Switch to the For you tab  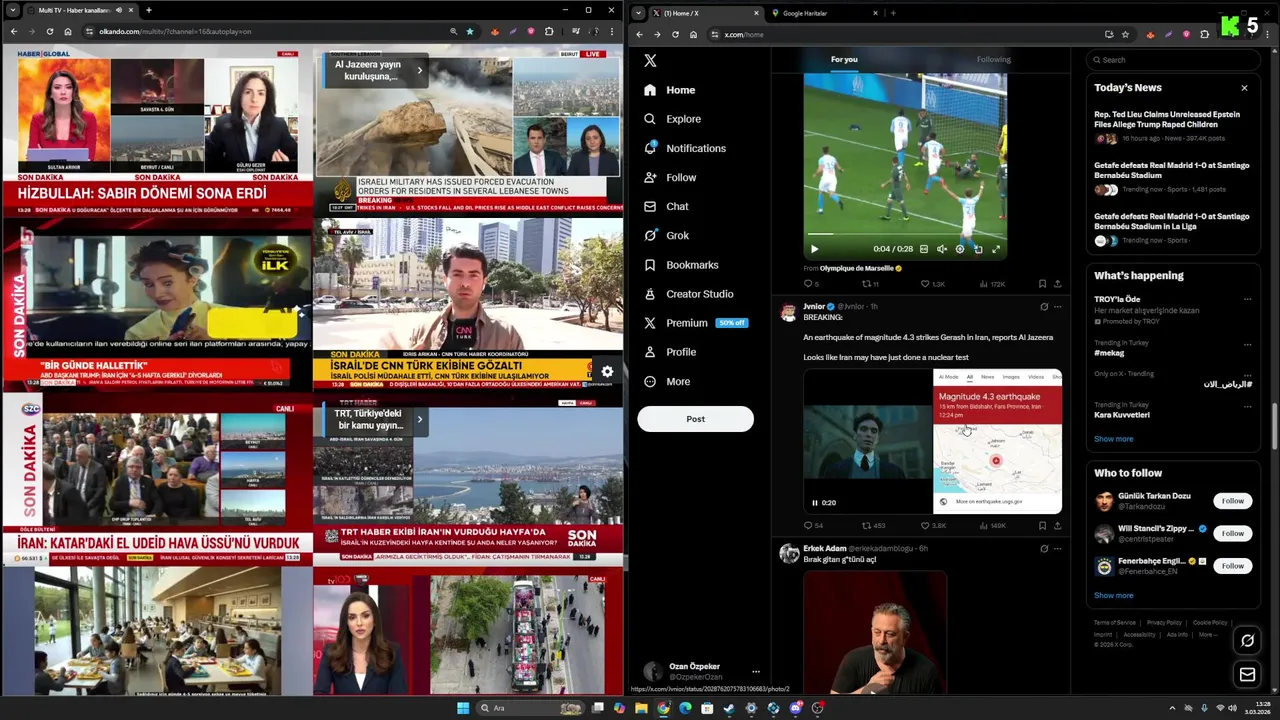[x=844, y=59]
